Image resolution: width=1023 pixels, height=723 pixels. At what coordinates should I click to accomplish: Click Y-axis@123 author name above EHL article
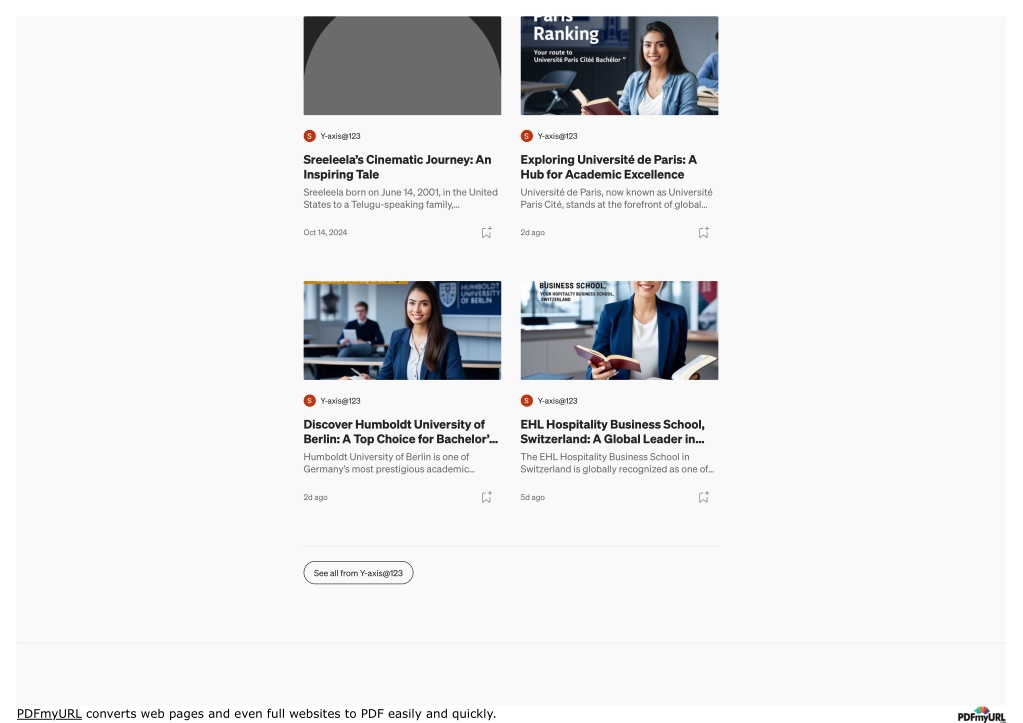click(x=557, y=401)
